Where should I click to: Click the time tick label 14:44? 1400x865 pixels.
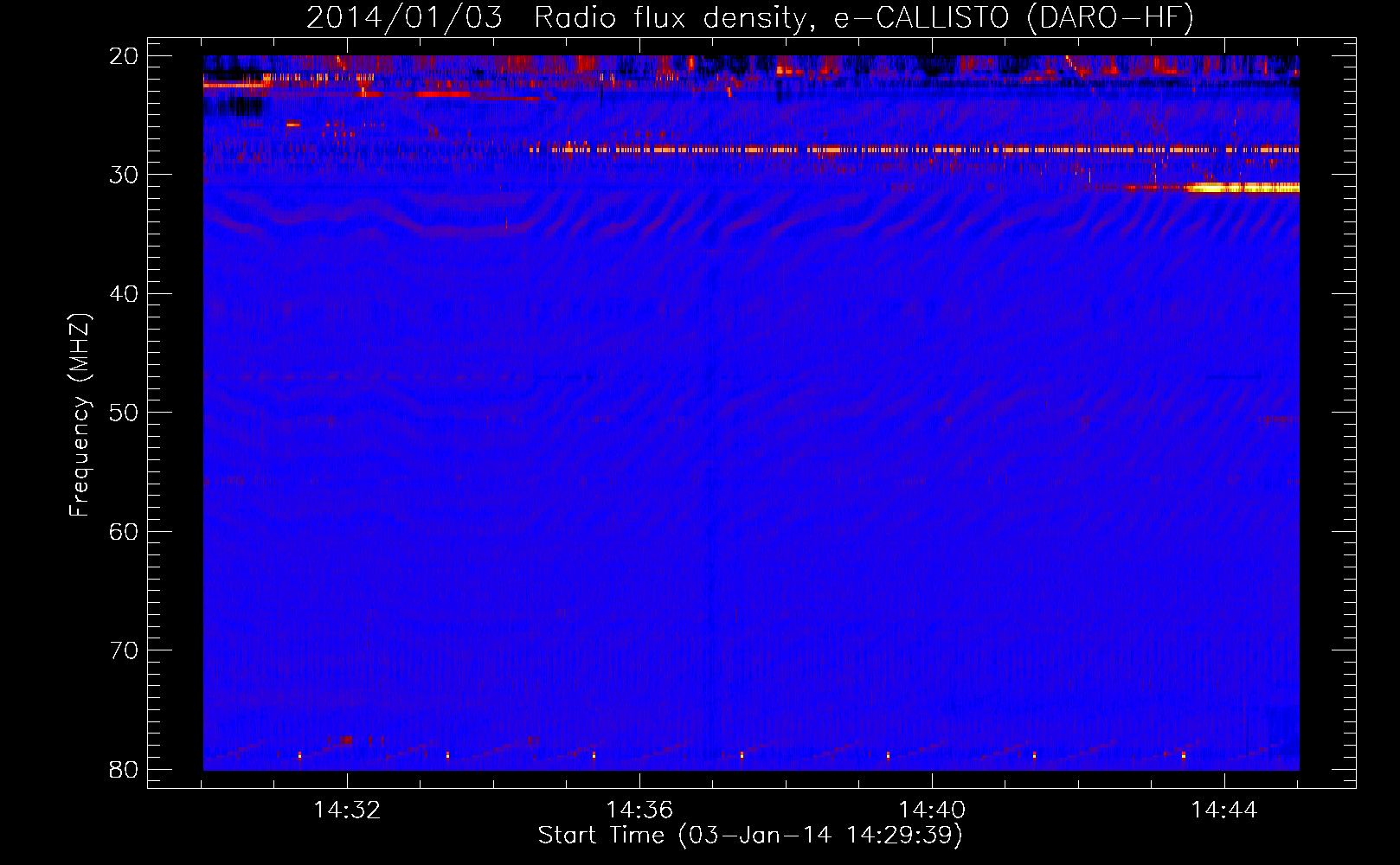(x=1224, y=811)
